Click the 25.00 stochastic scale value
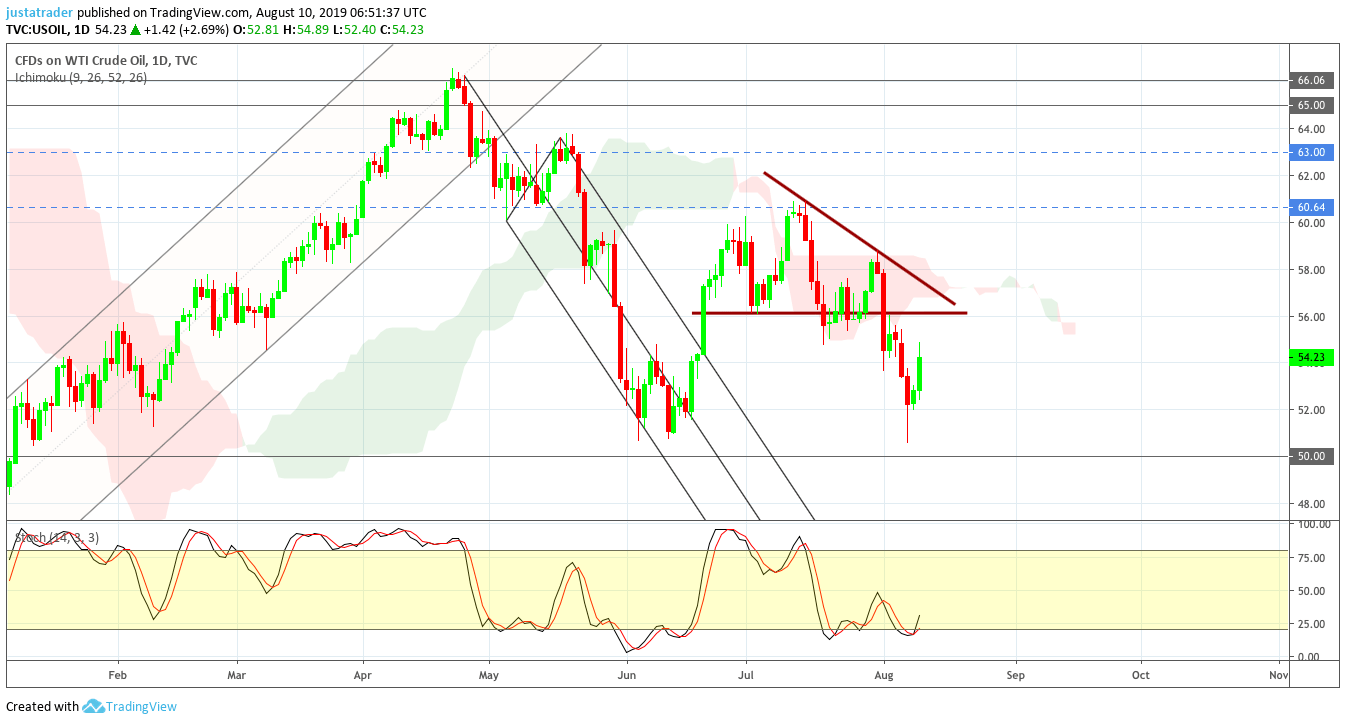 pyautogui.click(x=1311, y=624)
